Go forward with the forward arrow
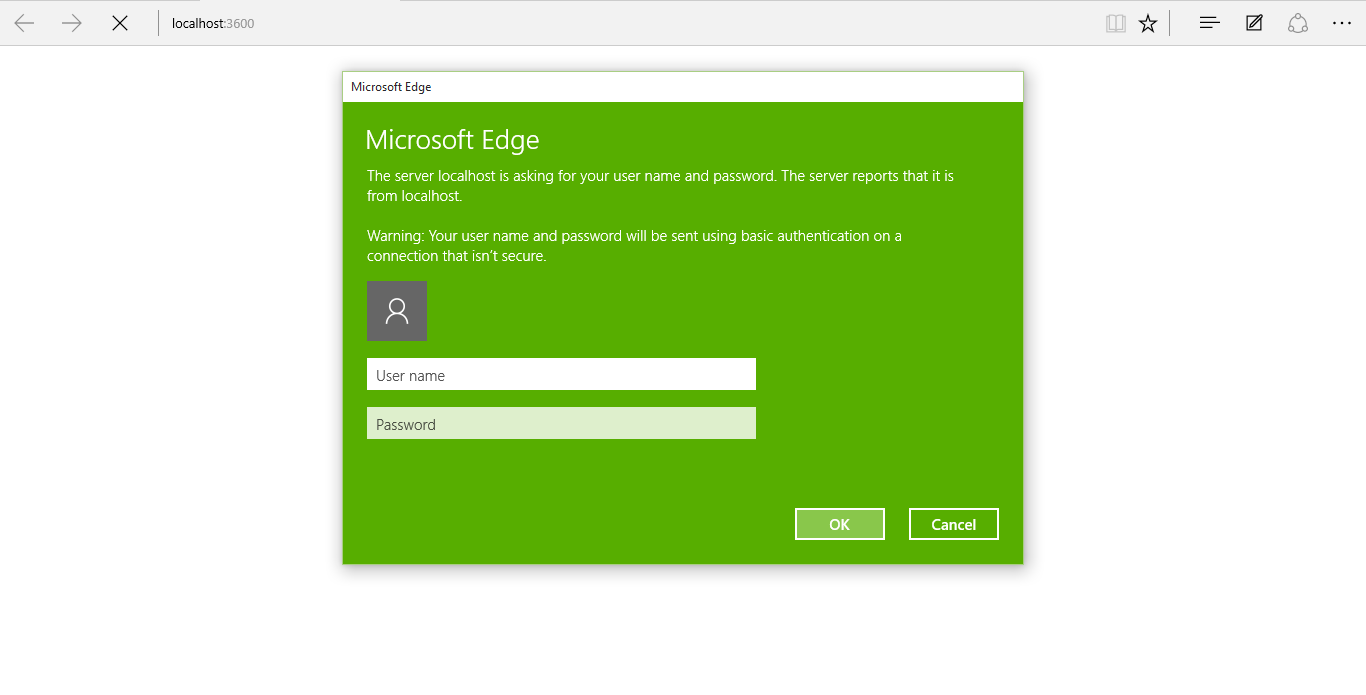The height and width of the screenshot is (695, 1366). tap(72, 23)
